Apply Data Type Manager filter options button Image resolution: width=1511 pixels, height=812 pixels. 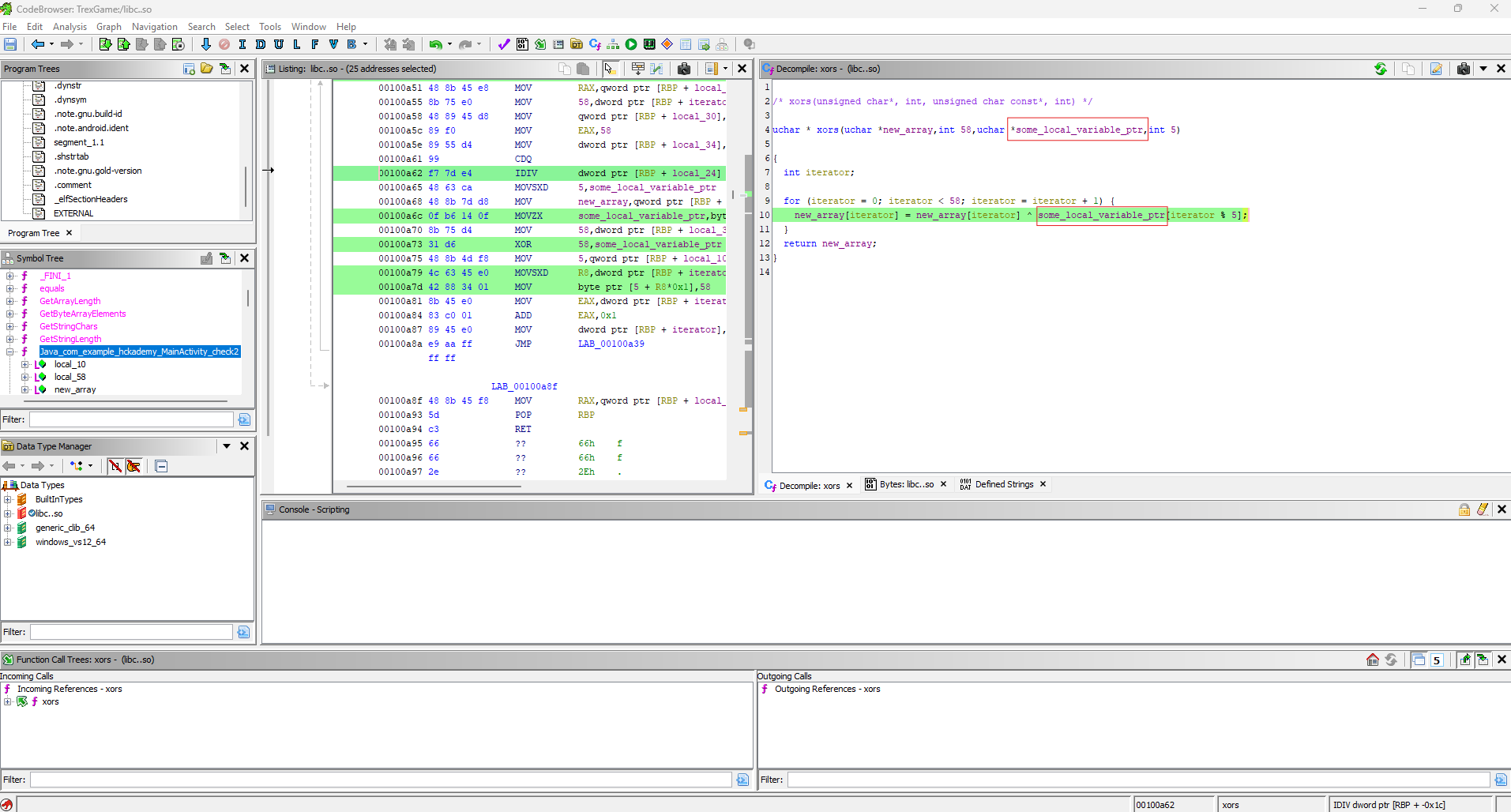243,632
